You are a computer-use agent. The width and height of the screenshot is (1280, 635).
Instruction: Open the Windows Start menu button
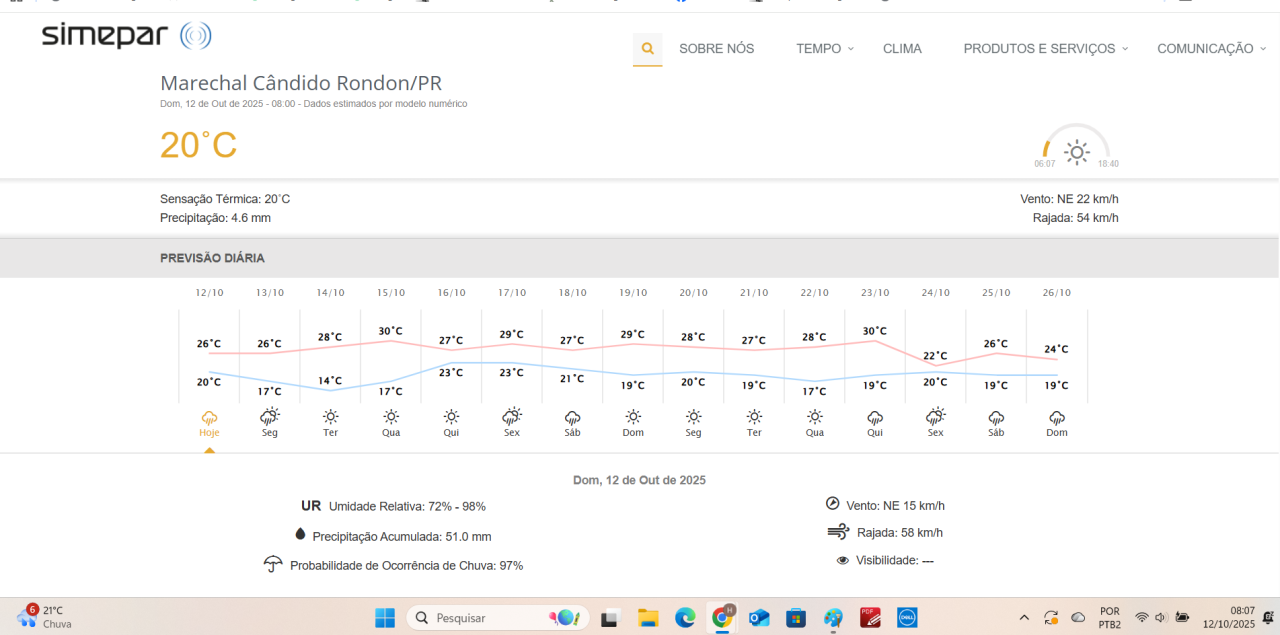click(x=385, y=618)
